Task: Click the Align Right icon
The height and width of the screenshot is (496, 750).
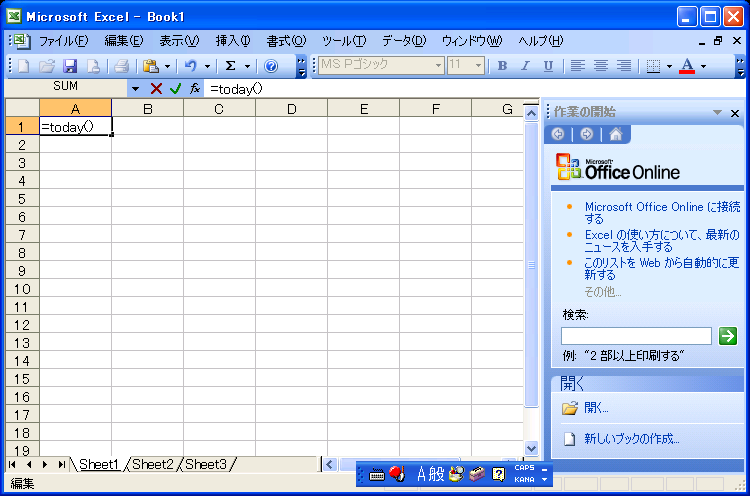Action: click(x=624, y=66)
